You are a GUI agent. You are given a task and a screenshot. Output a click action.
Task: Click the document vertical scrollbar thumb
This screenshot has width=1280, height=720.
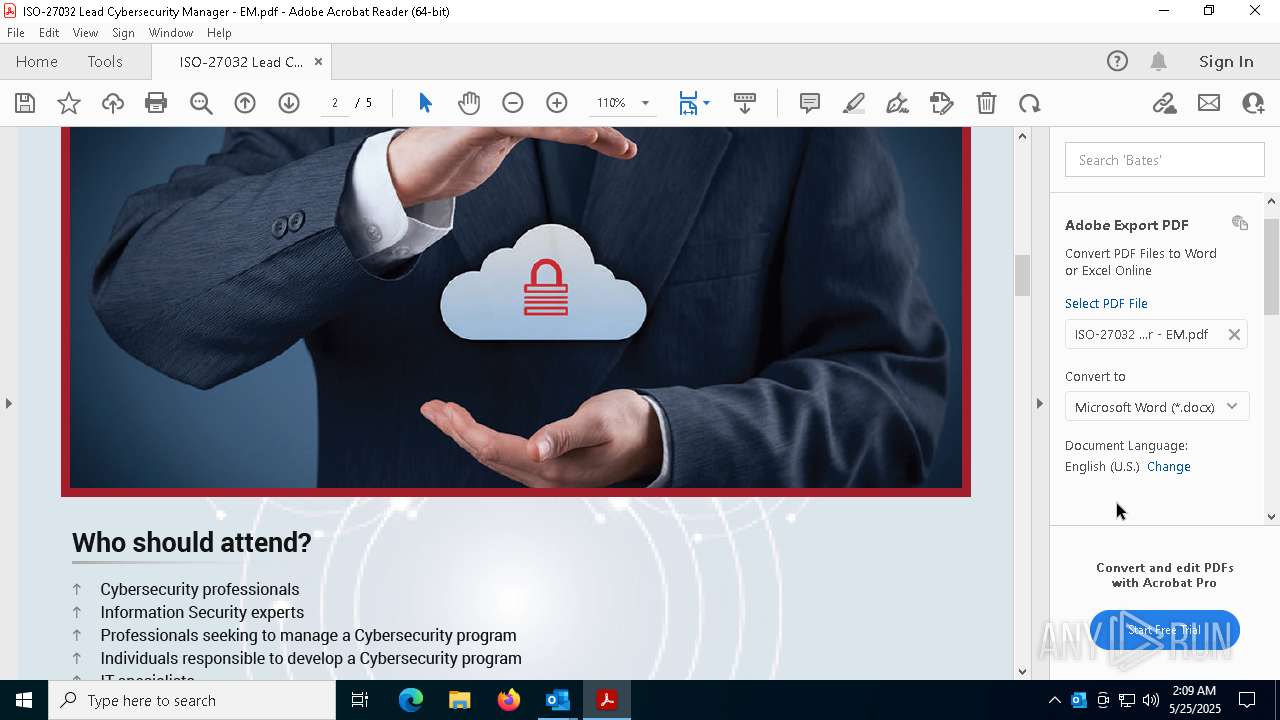click(1022, 276)
